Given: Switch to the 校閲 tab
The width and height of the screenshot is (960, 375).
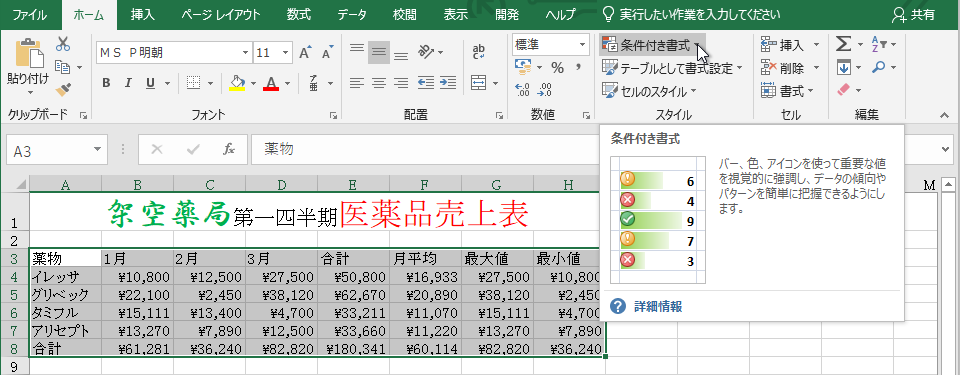Looking at the screenshot, I should click(405, 15).
